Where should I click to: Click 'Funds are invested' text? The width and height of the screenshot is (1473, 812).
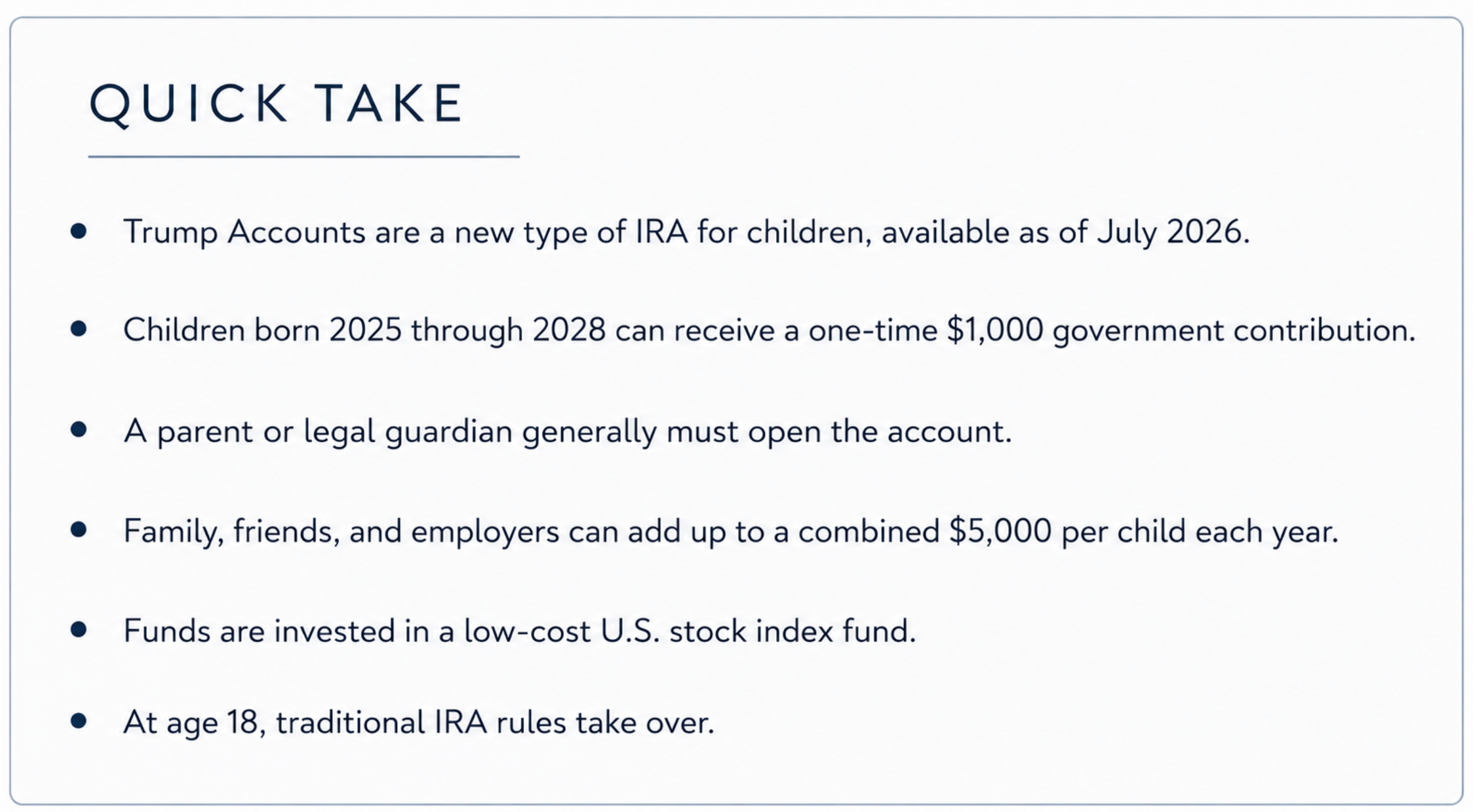point(259,631)
